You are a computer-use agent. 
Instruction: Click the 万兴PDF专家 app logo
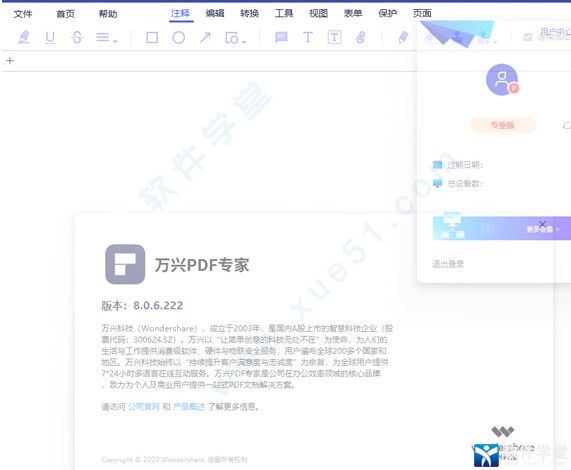point(125,264)
